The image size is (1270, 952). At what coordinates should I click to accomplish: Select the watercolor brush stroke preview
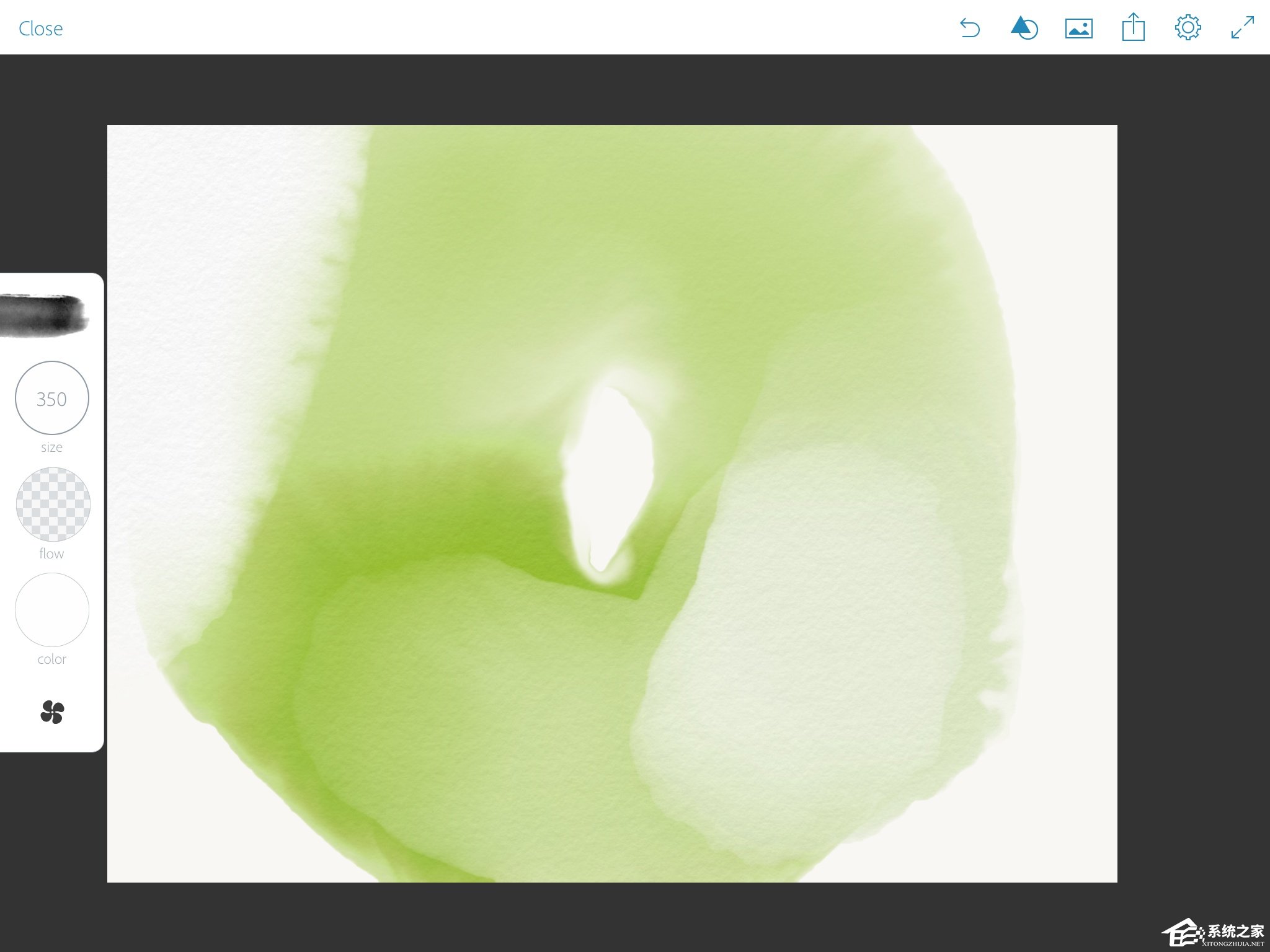43,315
